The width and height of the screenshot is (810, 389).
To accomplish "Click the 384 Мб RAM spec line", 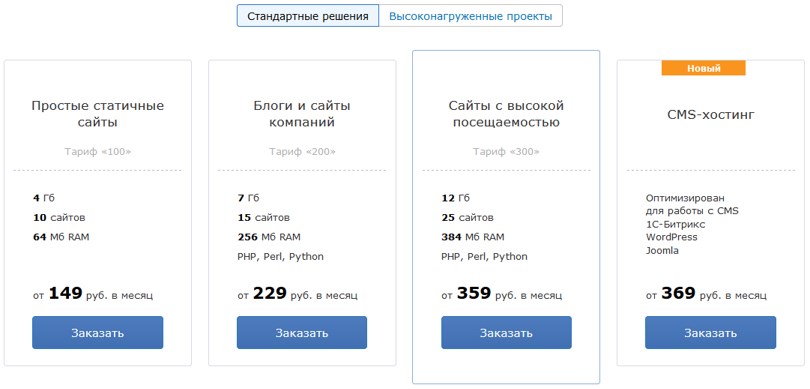I will click(x=473, y=237).
